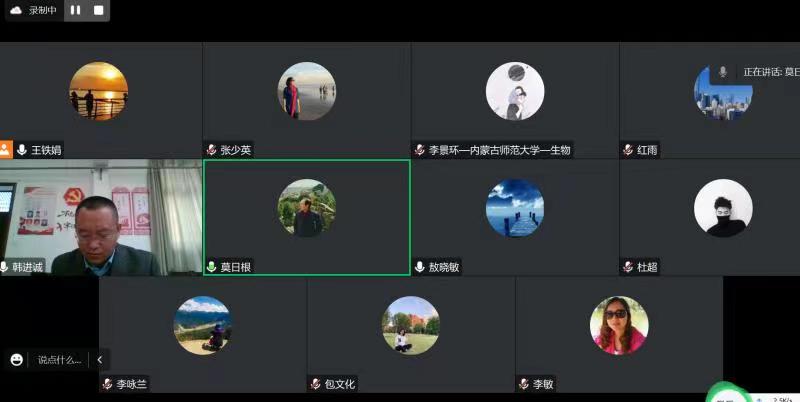Click the '说点什么...' chat input field

tap(59, 359)
